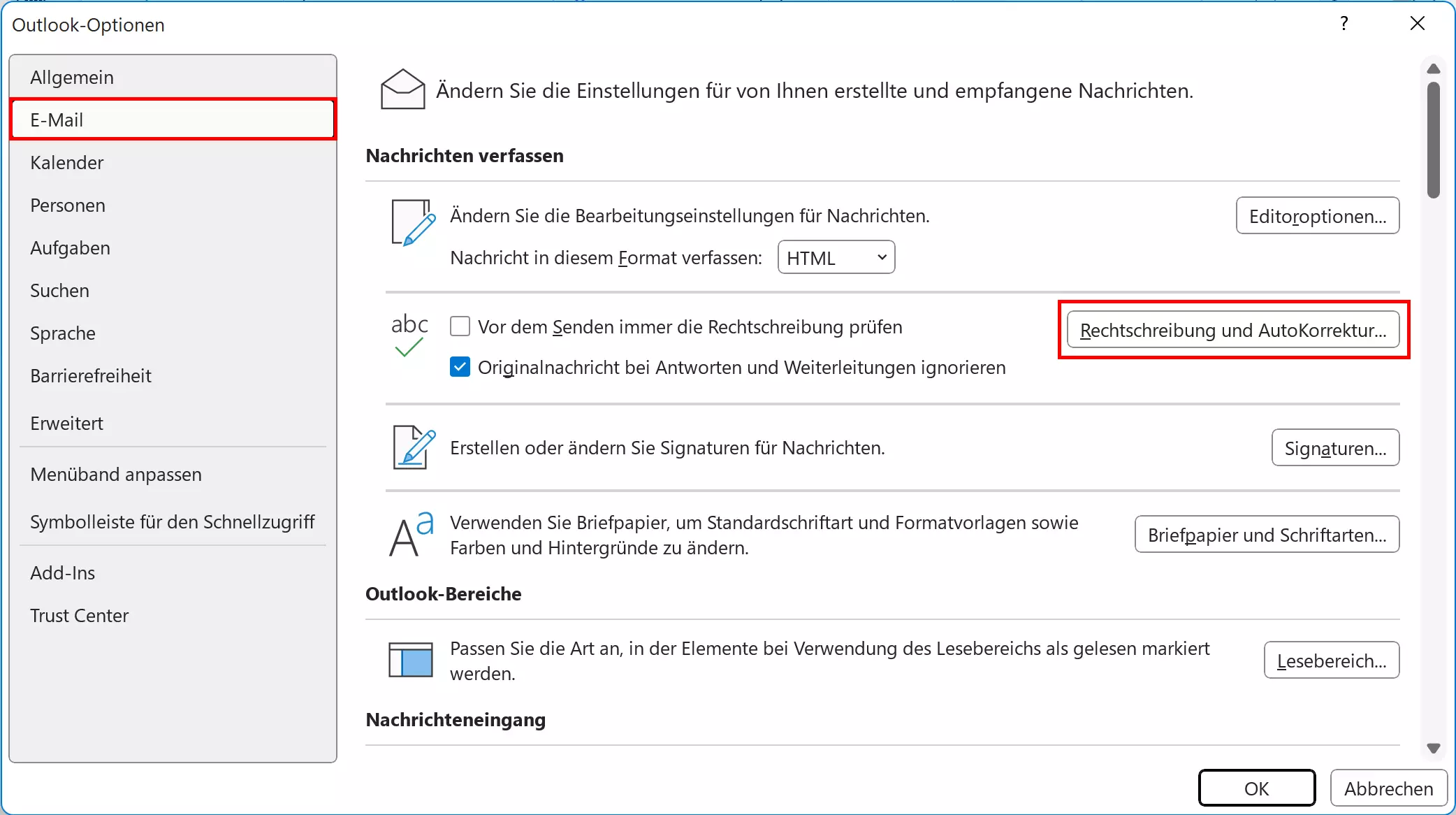Open the Erweitert options
1456x815 pixels.
click(173, 423)
